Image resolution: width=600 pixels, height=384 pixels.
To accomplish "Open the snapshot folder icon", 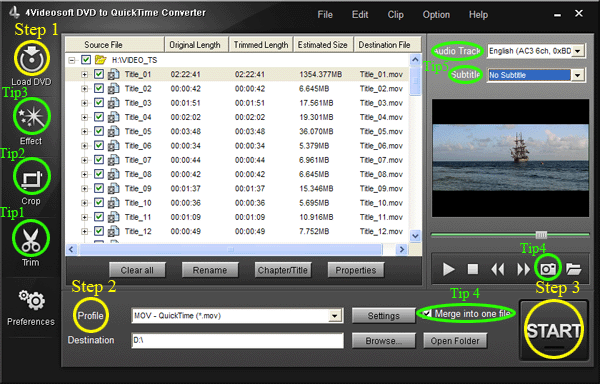I will [x=574, y=269].
